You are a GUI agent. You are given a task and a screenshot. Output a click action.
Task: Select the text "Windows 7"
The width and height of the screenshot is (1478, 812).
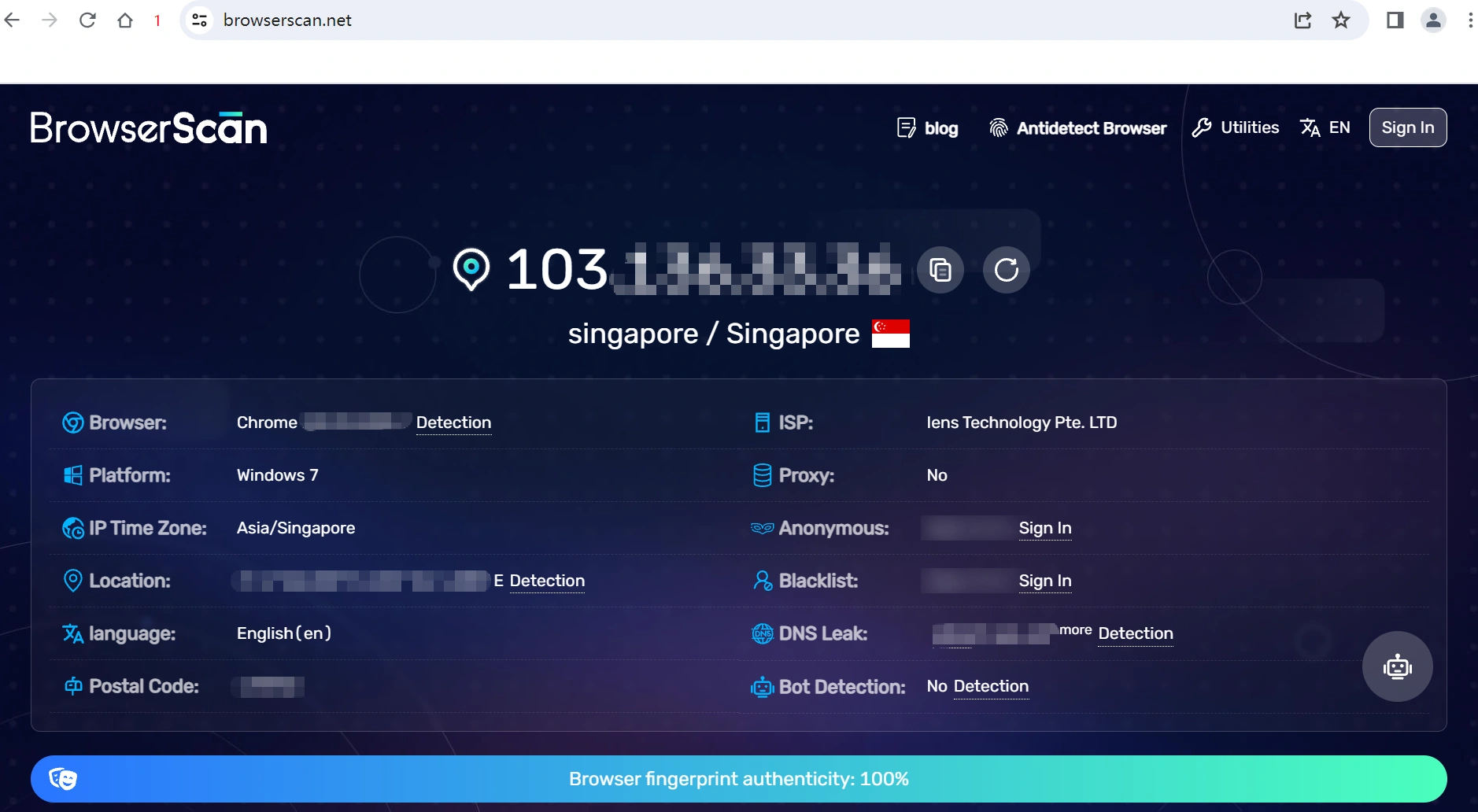(278, 475)
